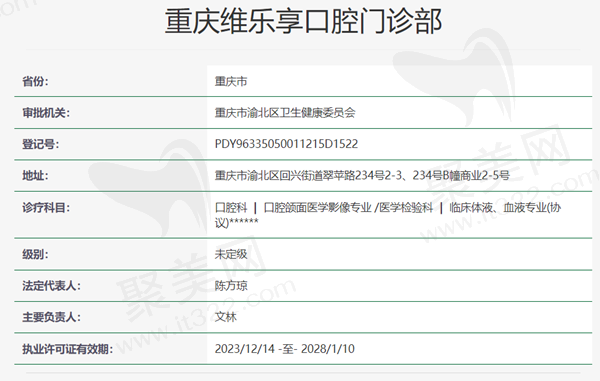Select the 诊疗科目 value starting 口腔科
This screenshot has width=600, height=381.
tap(388, 215)
